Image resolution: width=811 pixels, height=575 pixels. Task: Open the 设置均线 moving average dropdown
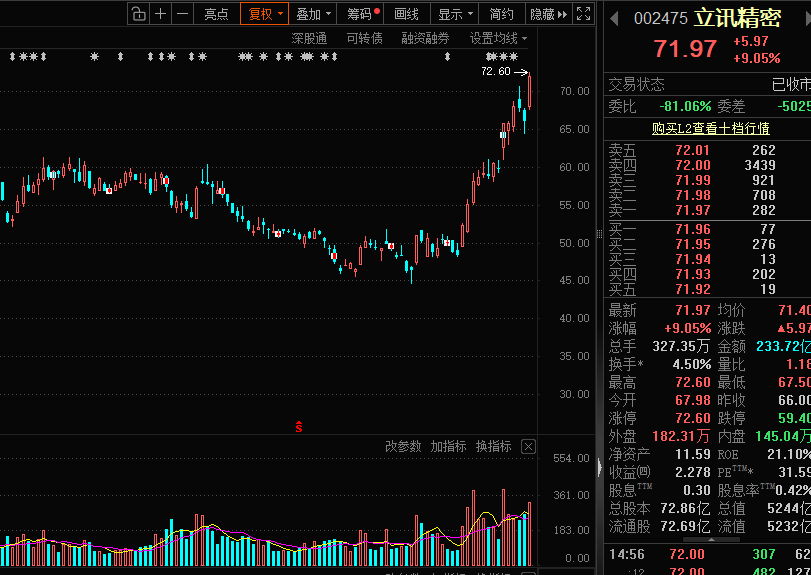(x=499, y=38)
